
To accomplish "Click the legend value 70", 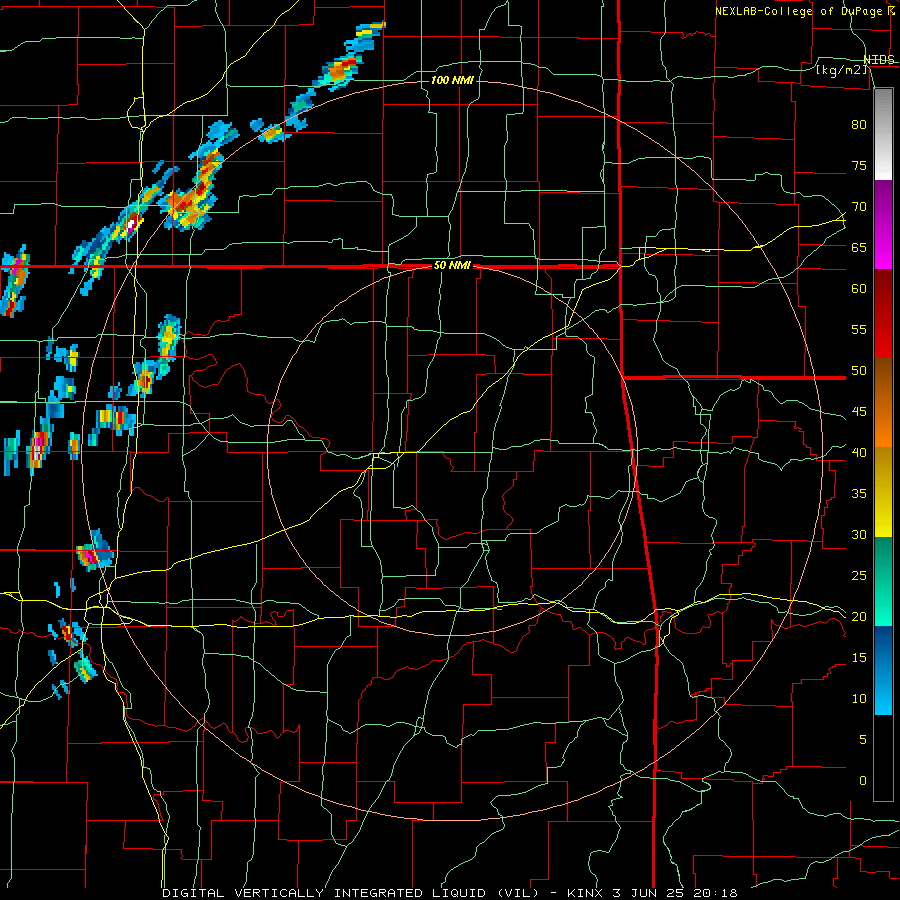I will click(859, 207).
